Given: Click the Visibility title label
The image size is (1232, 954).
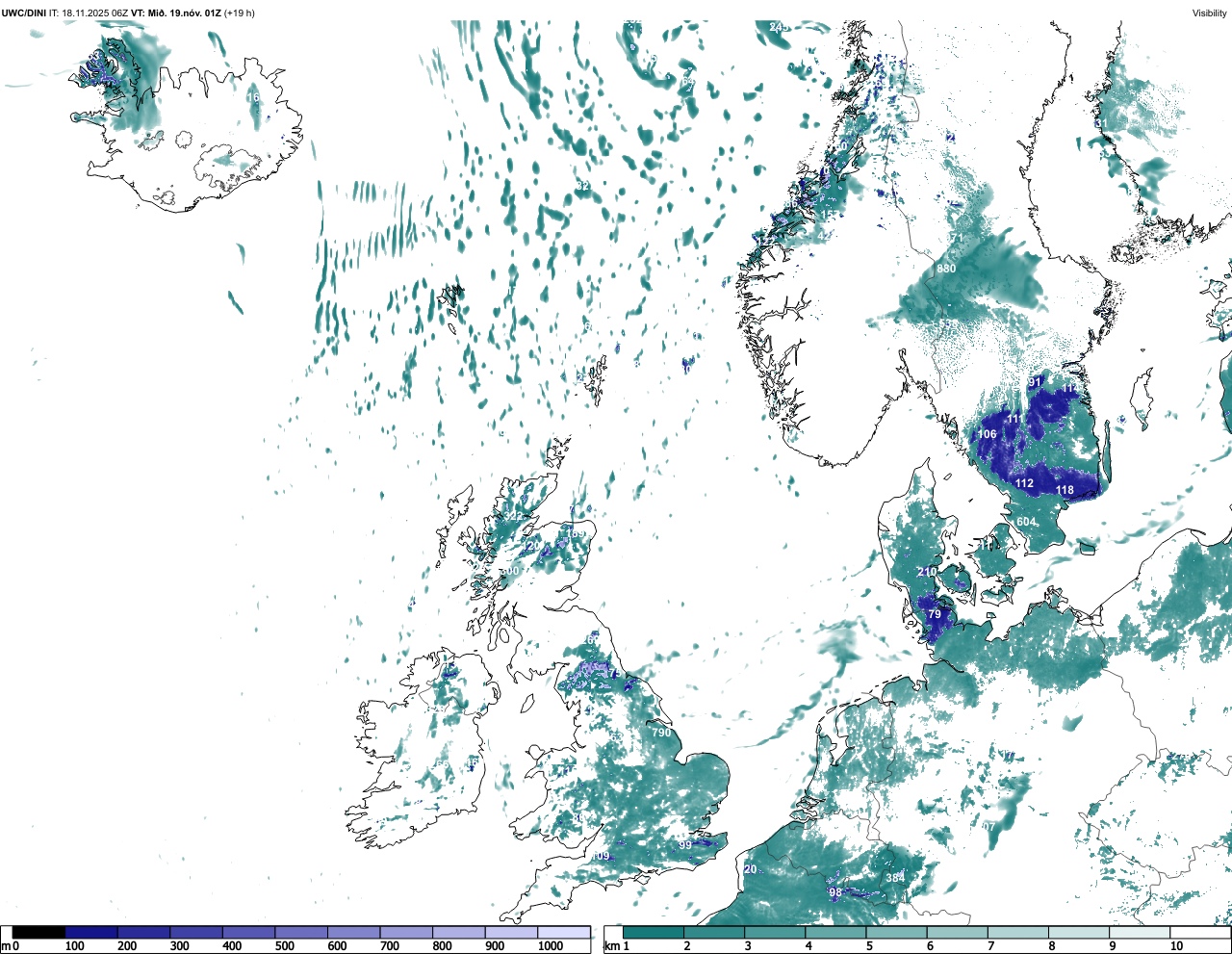Looking at the screenshot, I should (x=1209, y=13).
